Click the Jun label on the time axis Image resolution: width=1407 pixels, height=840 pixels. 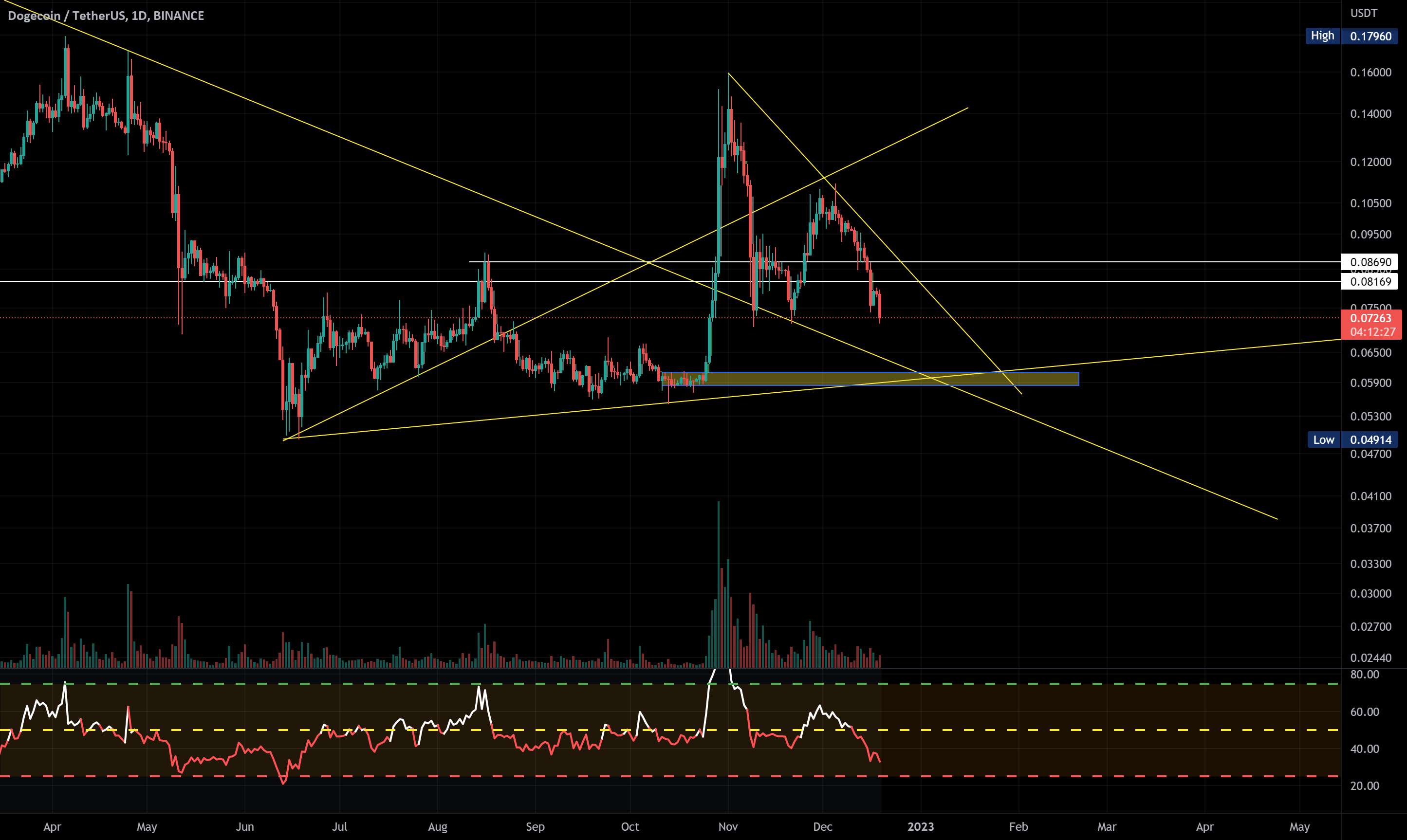[244, 827]
